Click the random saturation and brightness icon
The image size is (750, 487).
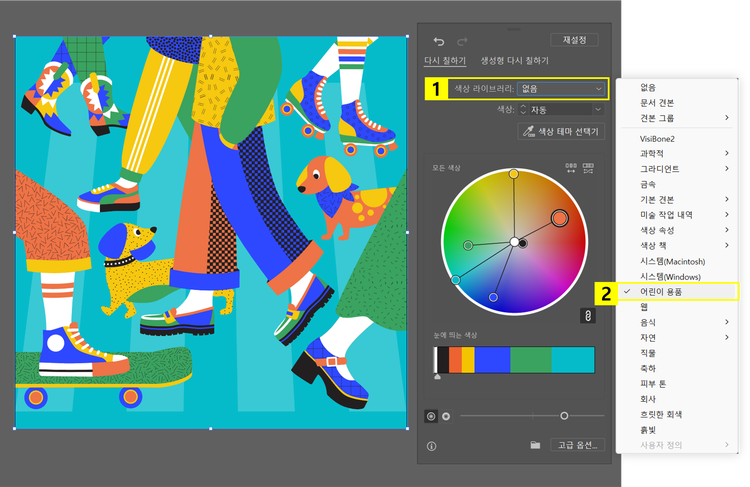pos(588,167)
